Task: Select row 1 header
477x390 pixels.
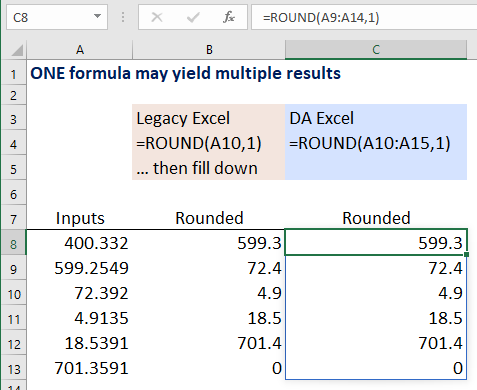Action: pyautogui.click(x=14, y=74)
